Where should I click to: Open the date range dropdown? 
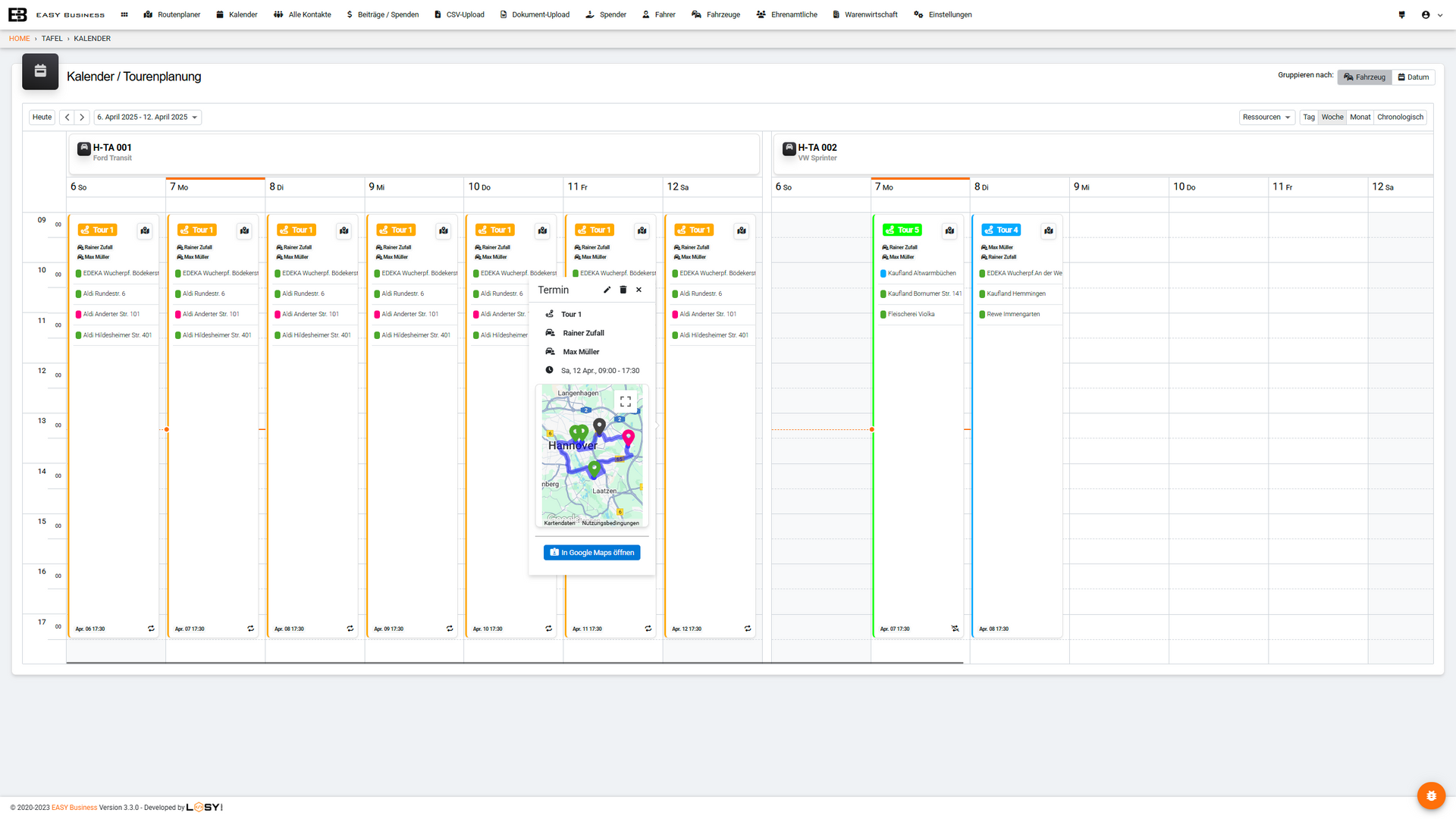[148, 118]
